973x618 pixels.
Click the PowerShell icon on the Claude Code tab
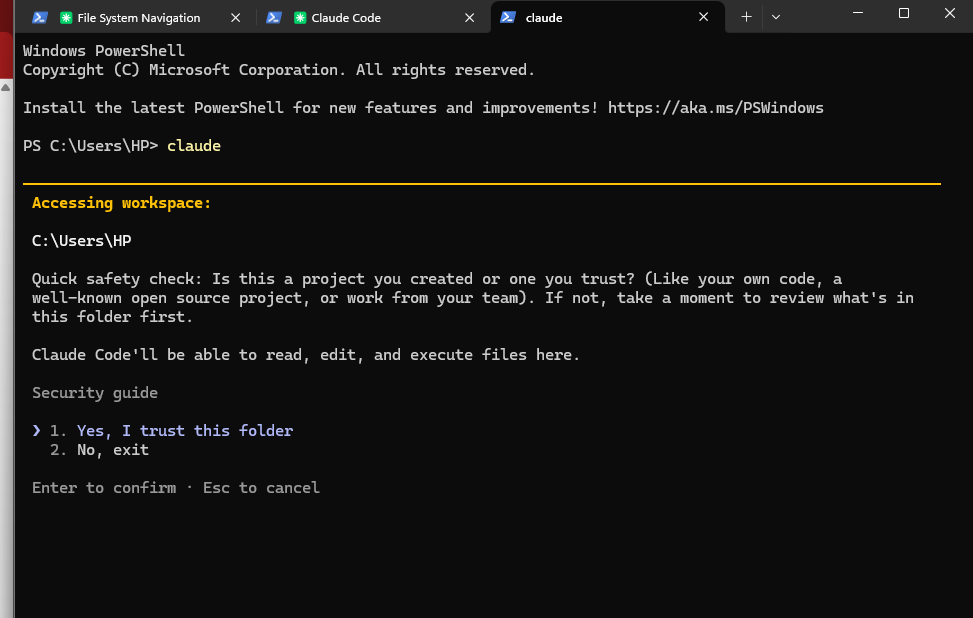click(274, 17)
